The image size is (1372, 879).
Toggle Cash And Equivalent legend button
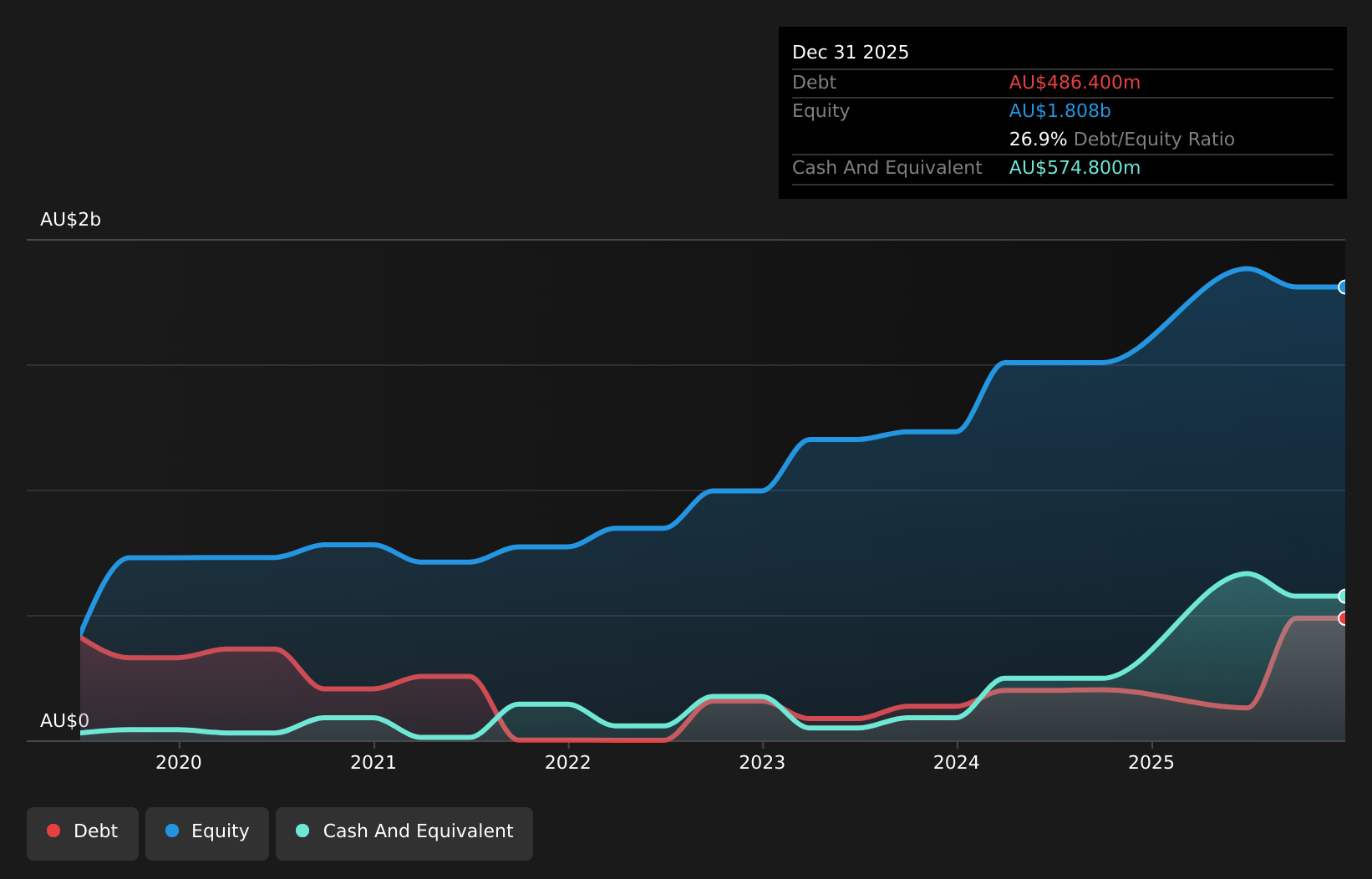[x=404, y=833]
